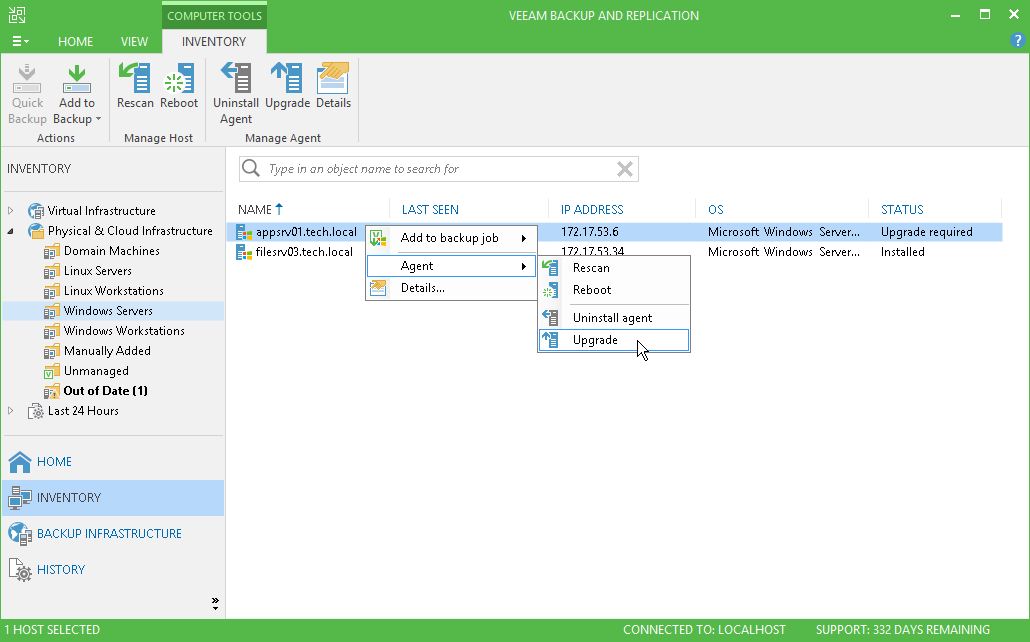Choose Details... from the context menu
This screenshot has width=1030, height=642.
pyautogui.click(x=451, y=288)
